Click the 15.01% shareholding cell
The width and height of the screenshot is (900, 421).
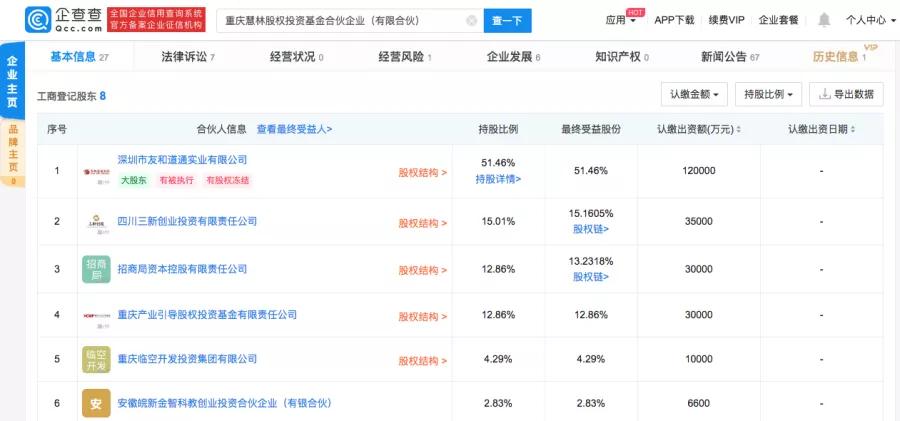point(498,221)
